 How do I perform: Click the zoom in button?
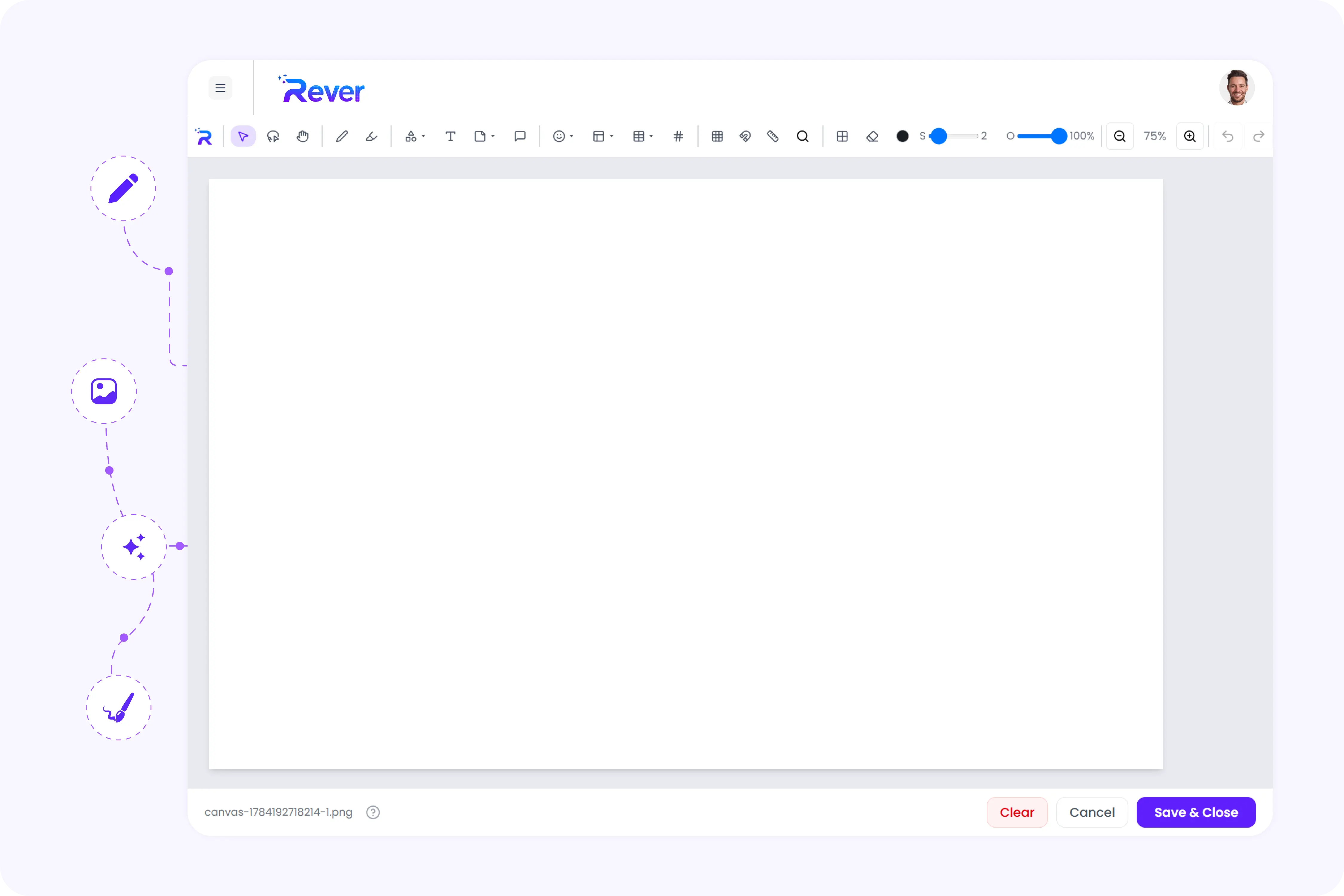point(1190,136)
